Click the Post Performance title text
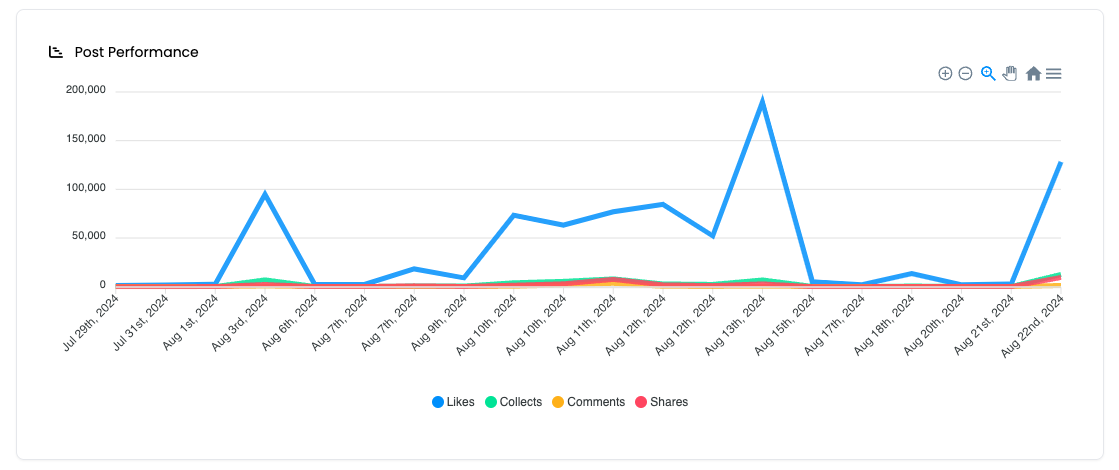The height and width of the screenshot is (470, 1119). (136, 52)
